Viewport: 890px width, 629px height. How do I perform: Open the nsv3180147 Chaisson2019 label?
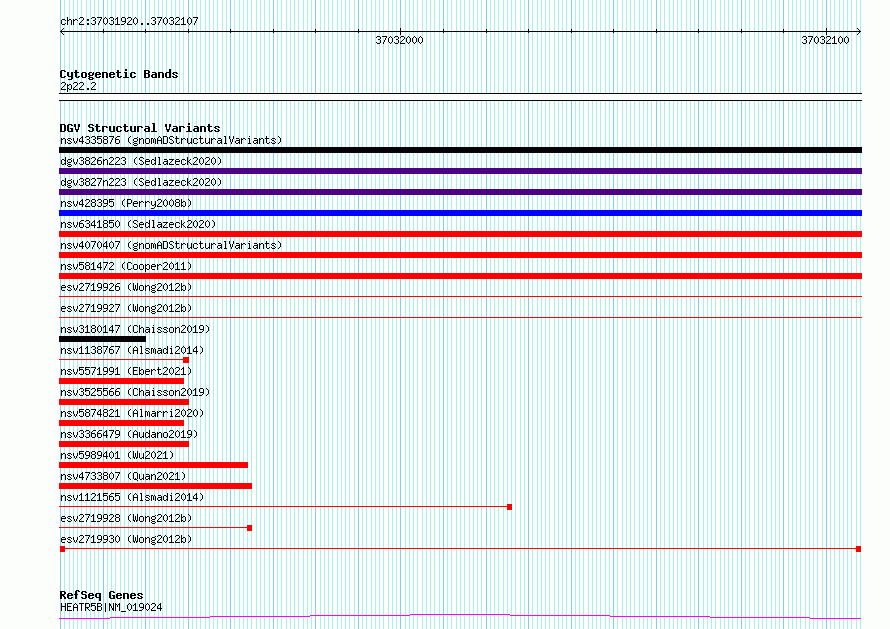(x=135, y=329)
